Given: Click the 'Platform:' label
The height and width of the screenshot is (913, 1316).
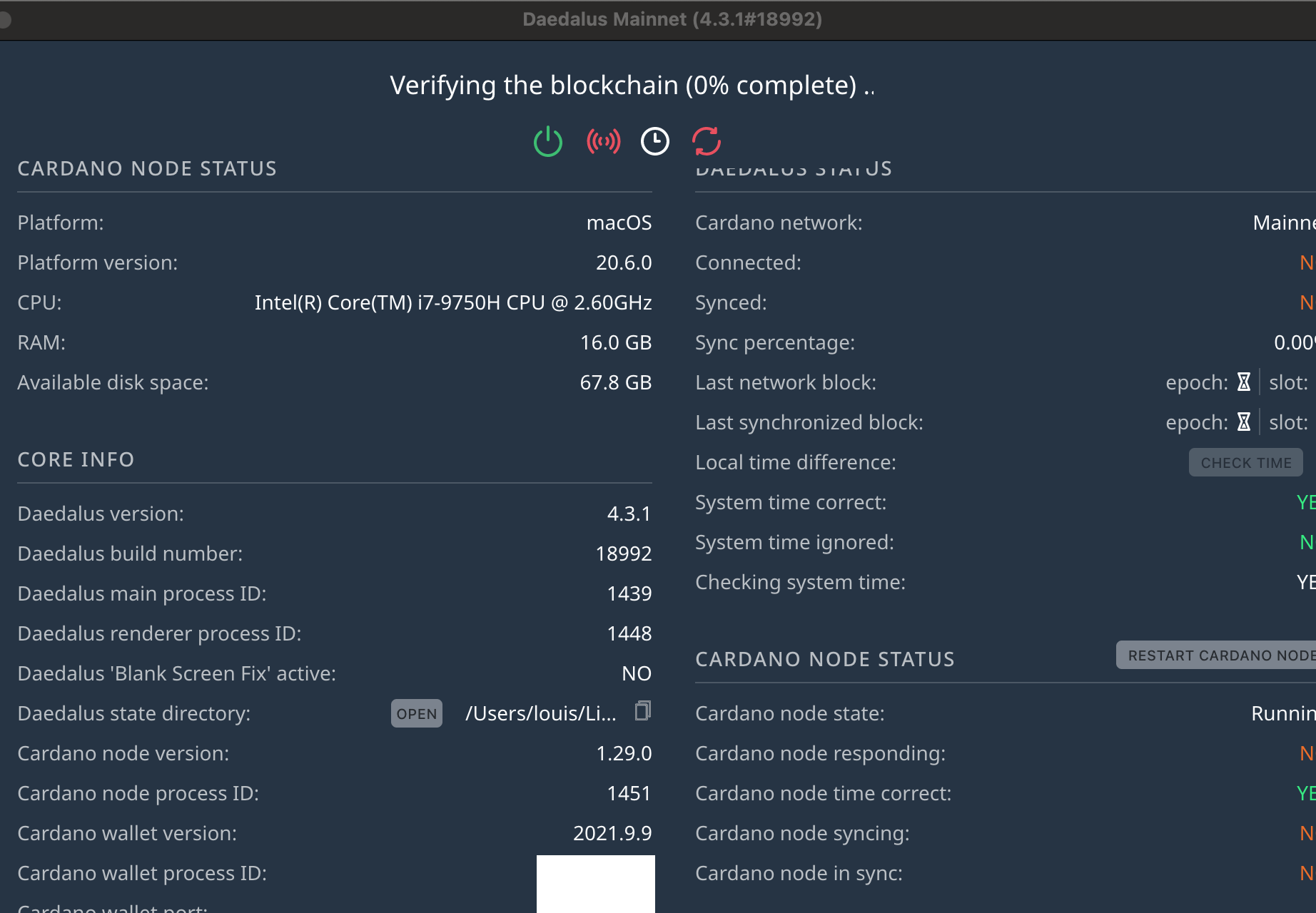Looking at the screenshot, I should click(x=61, y=223).
